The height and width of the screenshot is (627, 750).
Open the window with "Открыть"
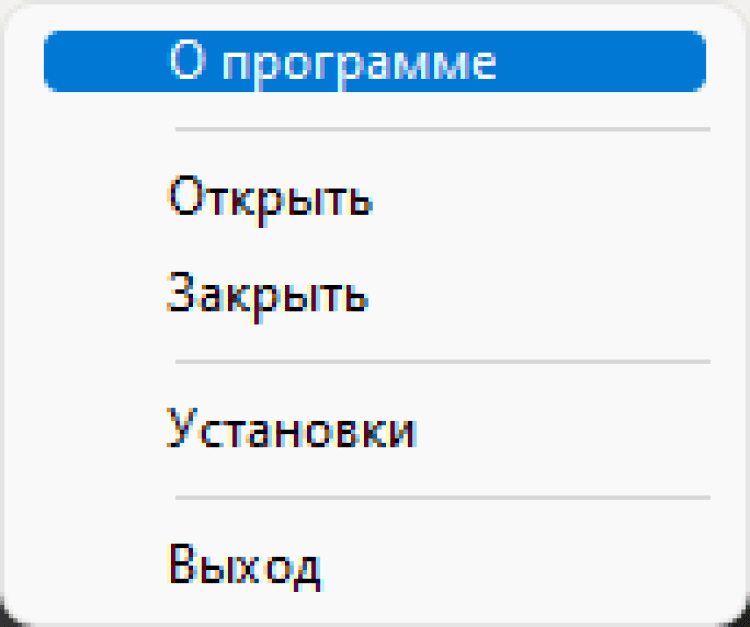click(270, 199)
